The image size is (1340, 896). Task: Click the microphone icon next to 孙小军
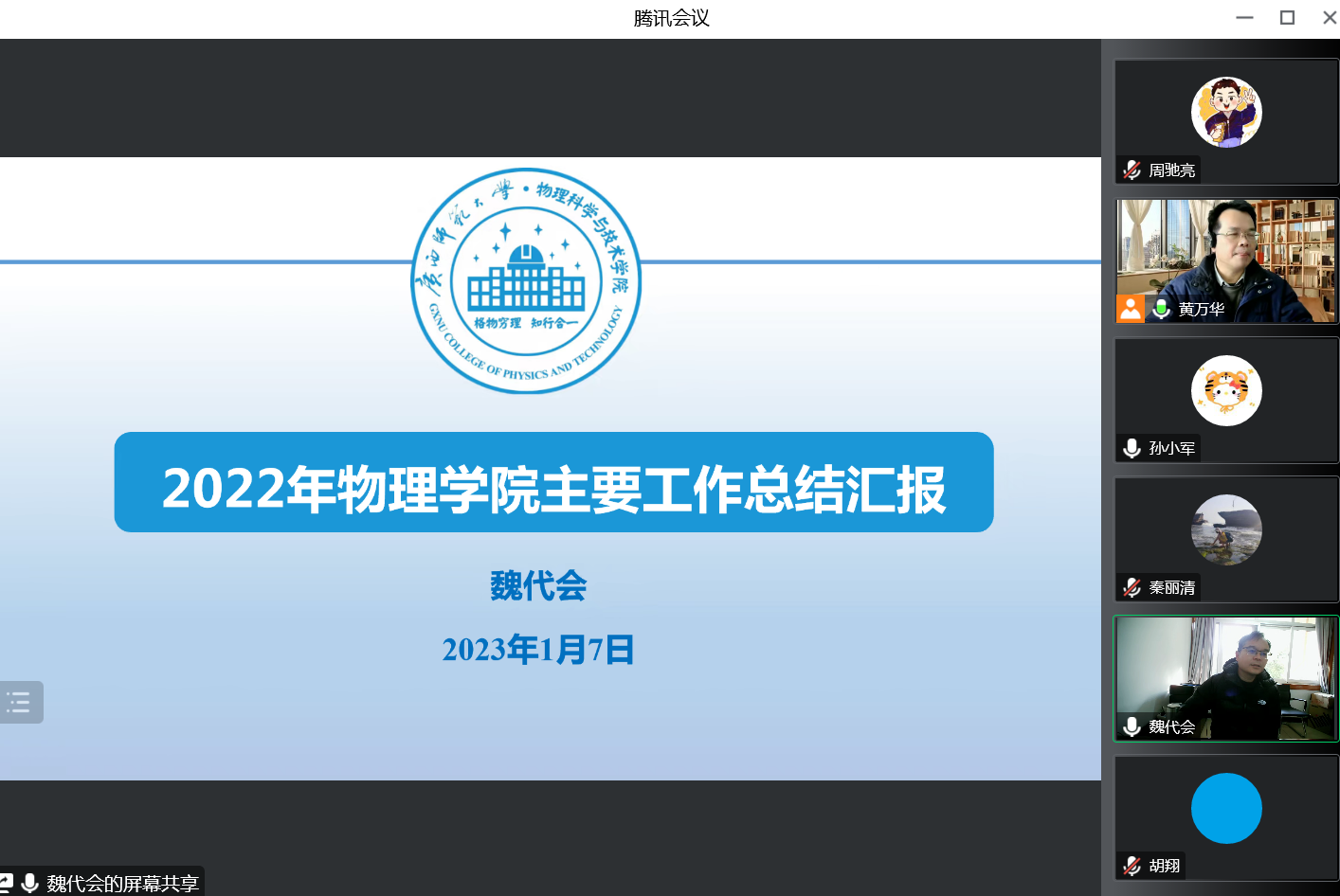[1132, 448]
